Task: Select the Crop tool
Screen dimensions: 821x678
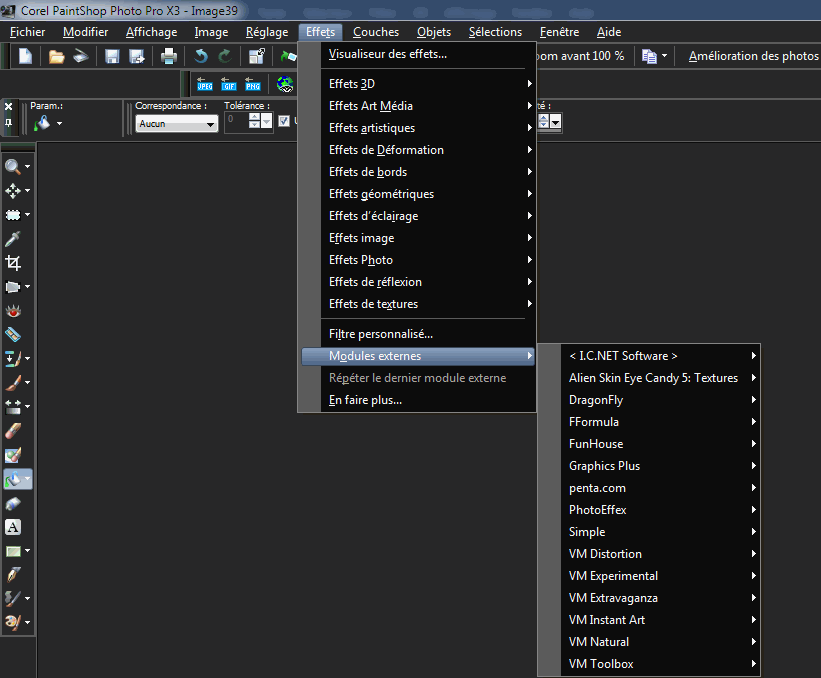Action: (x=13, y=262)
